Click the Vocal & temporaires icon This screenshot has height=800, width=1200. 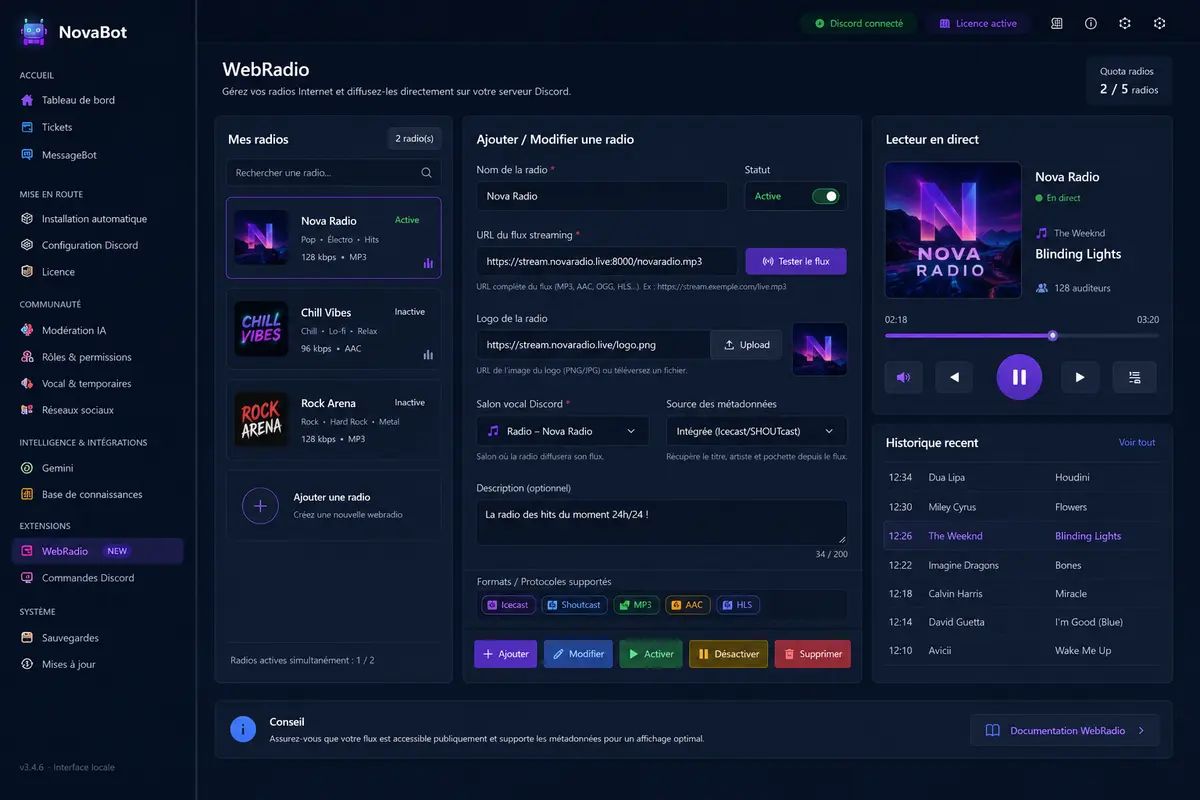(x=28, y=384)
